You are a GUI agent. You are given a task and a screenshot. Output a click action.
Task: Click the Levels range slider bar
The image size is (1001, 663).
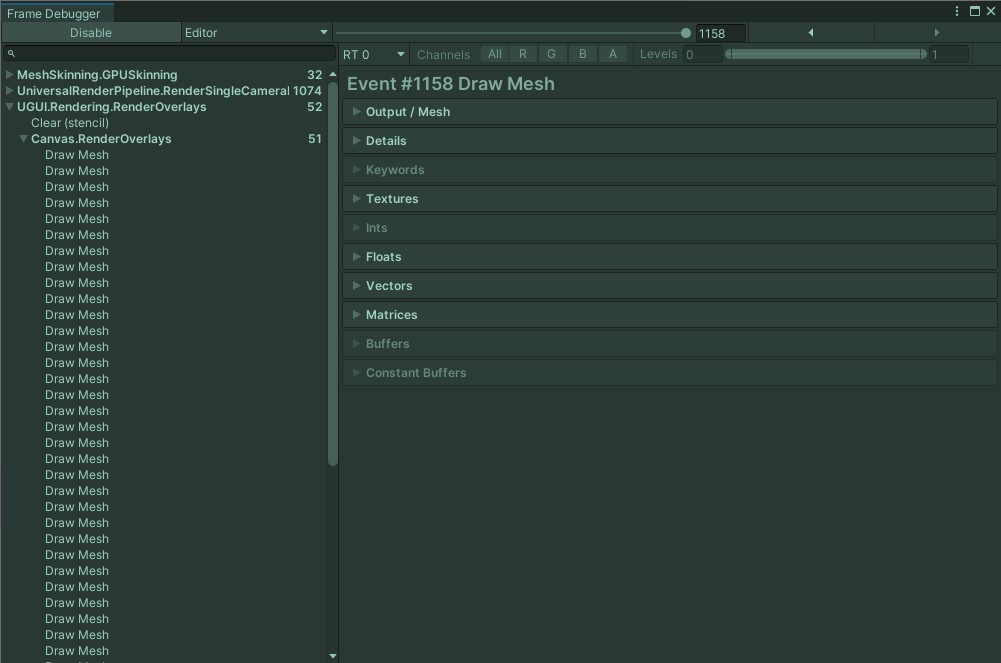point(826,54)
